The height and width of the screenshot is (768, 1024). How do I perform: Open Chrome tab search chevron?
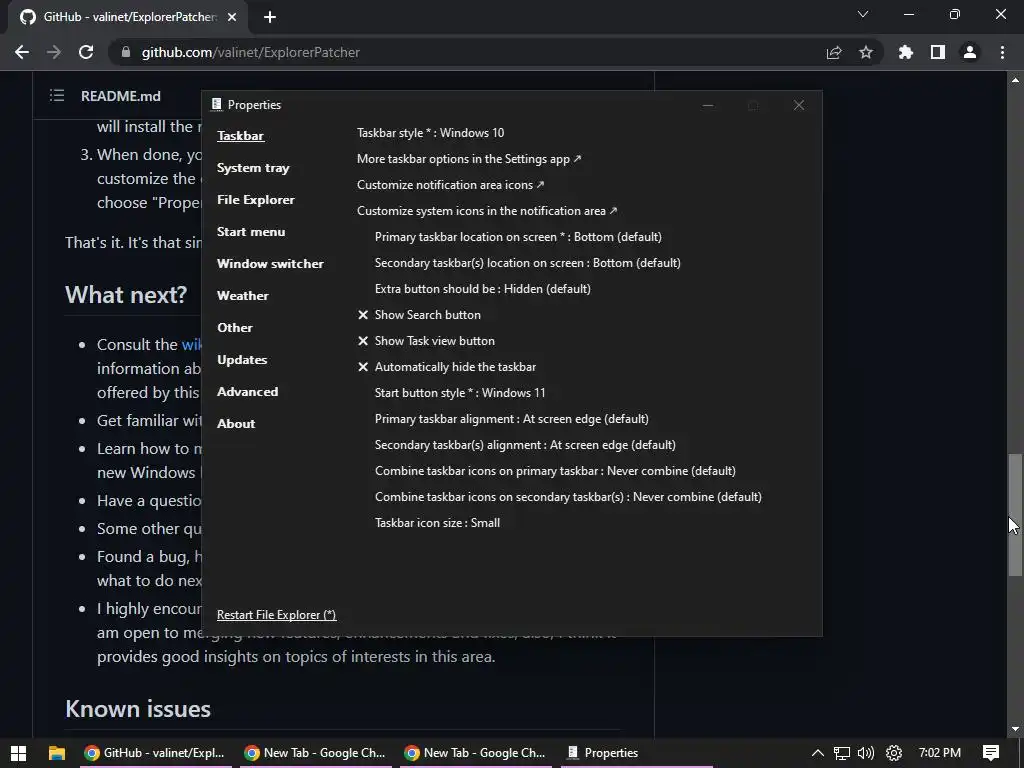point(863,14)
